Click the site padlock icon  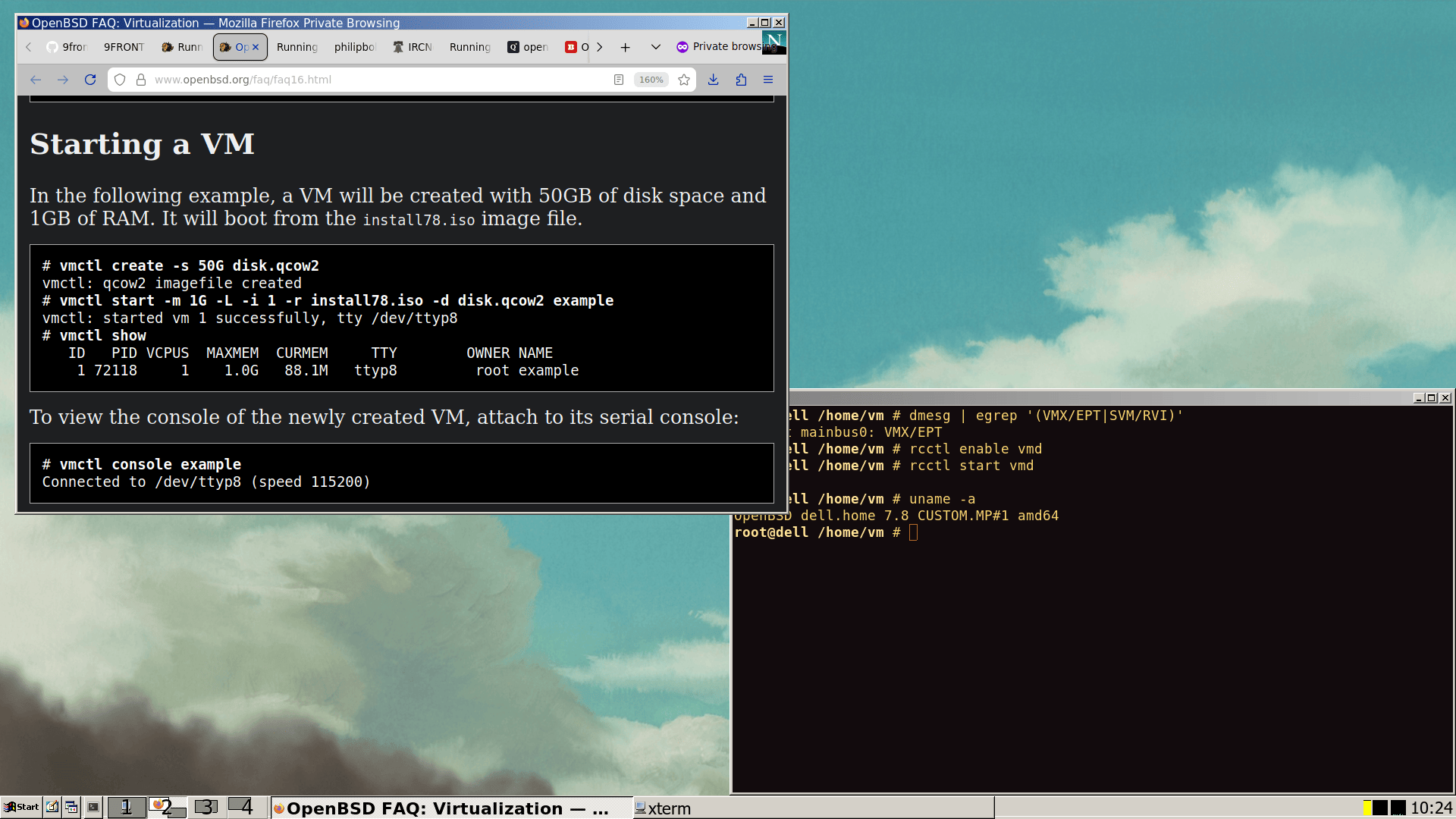(x=140, y=80)
